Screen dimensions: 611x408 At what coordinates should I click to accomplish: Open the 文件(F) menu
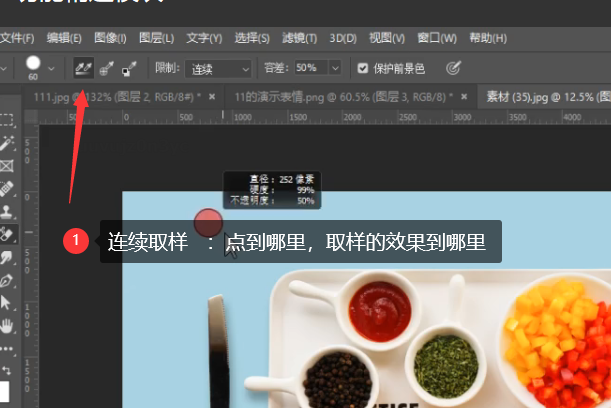click(x=17, y=38)
